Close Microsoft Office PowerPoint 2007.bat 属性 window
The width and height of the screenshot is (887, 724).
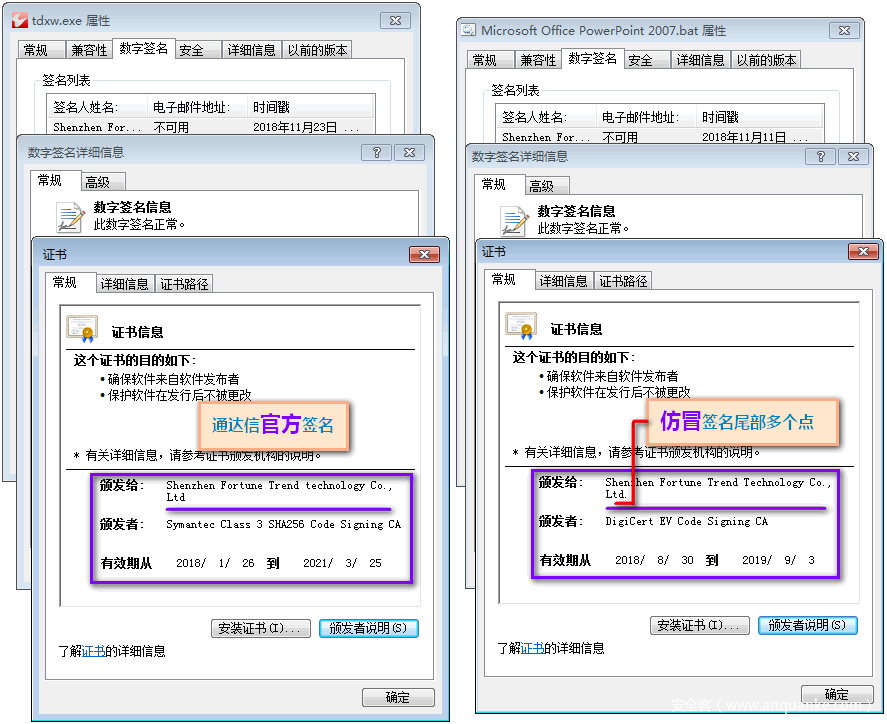(844, 30)
